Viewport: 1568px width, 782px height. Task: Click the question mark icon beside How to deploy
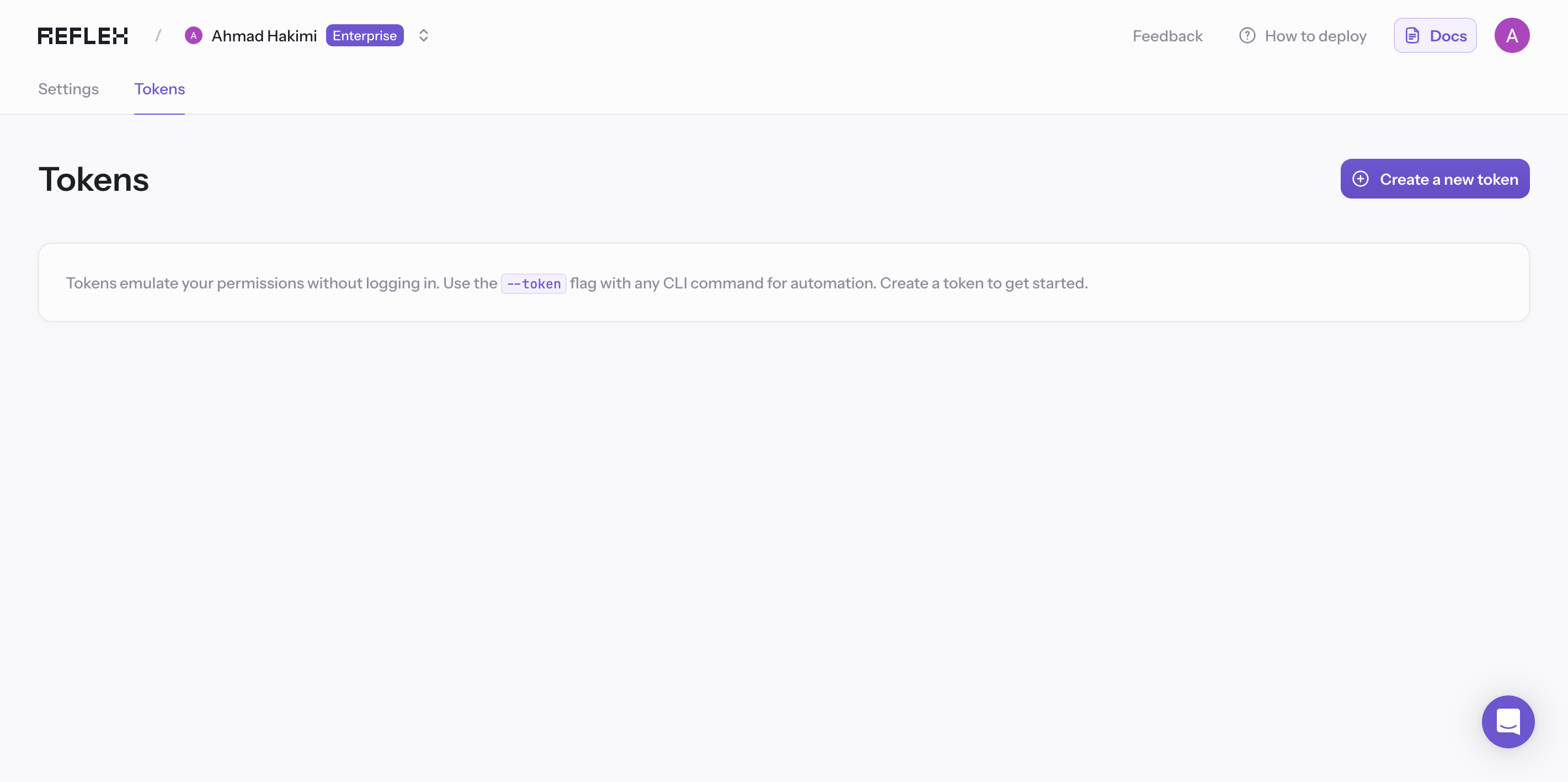[x=1246, y=35]
